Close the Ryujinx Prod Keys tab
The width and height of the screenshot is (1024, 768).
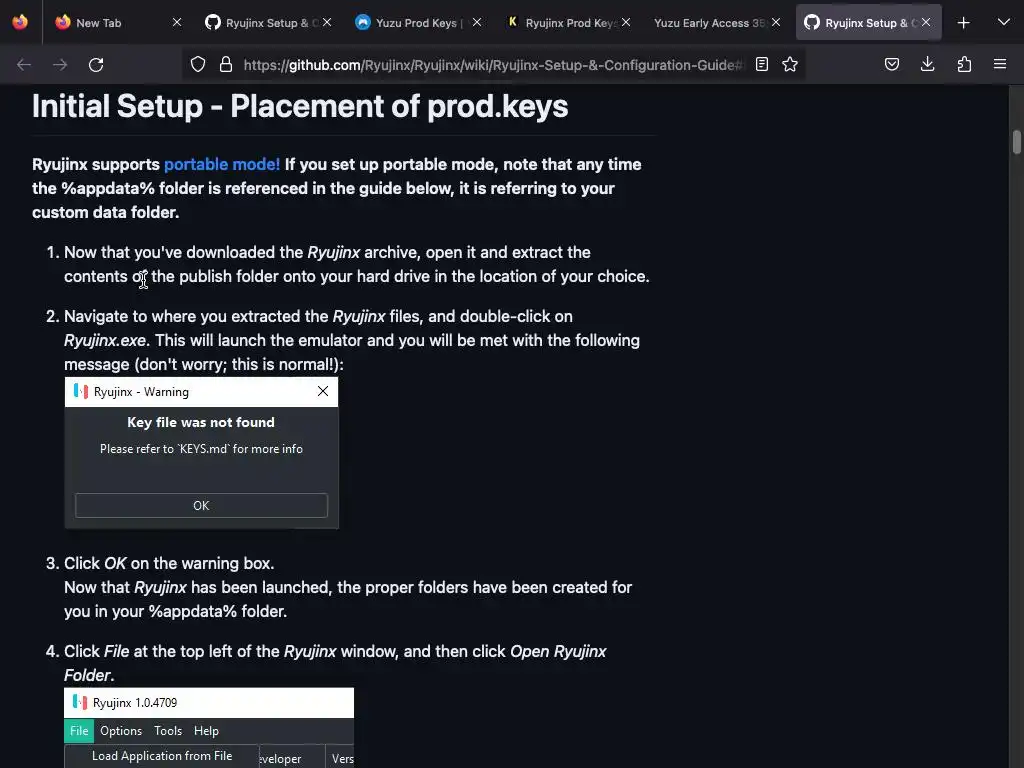tap(626, 22)
